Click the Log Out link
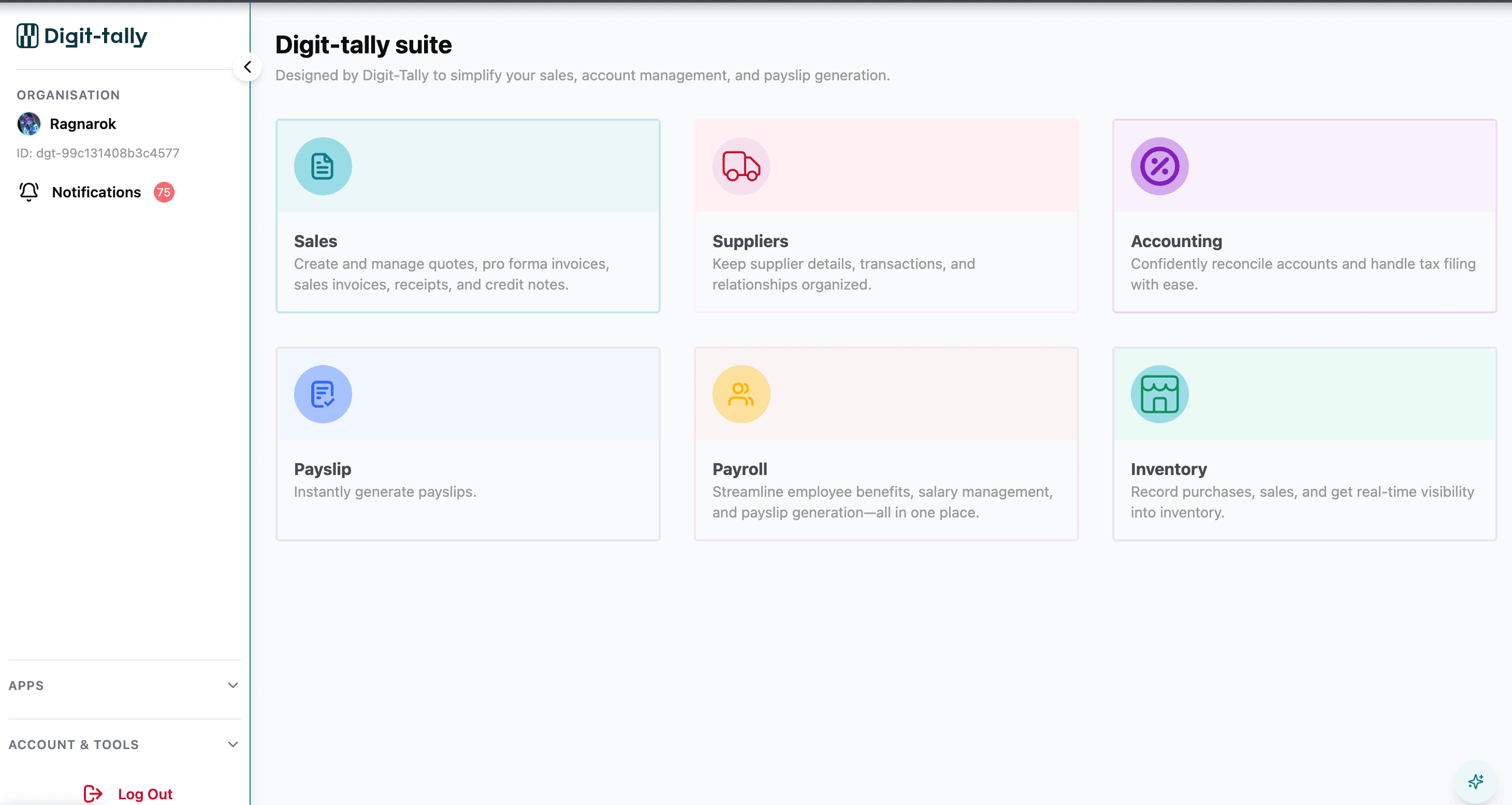The image size is (1512, 805). click(145, 794)
